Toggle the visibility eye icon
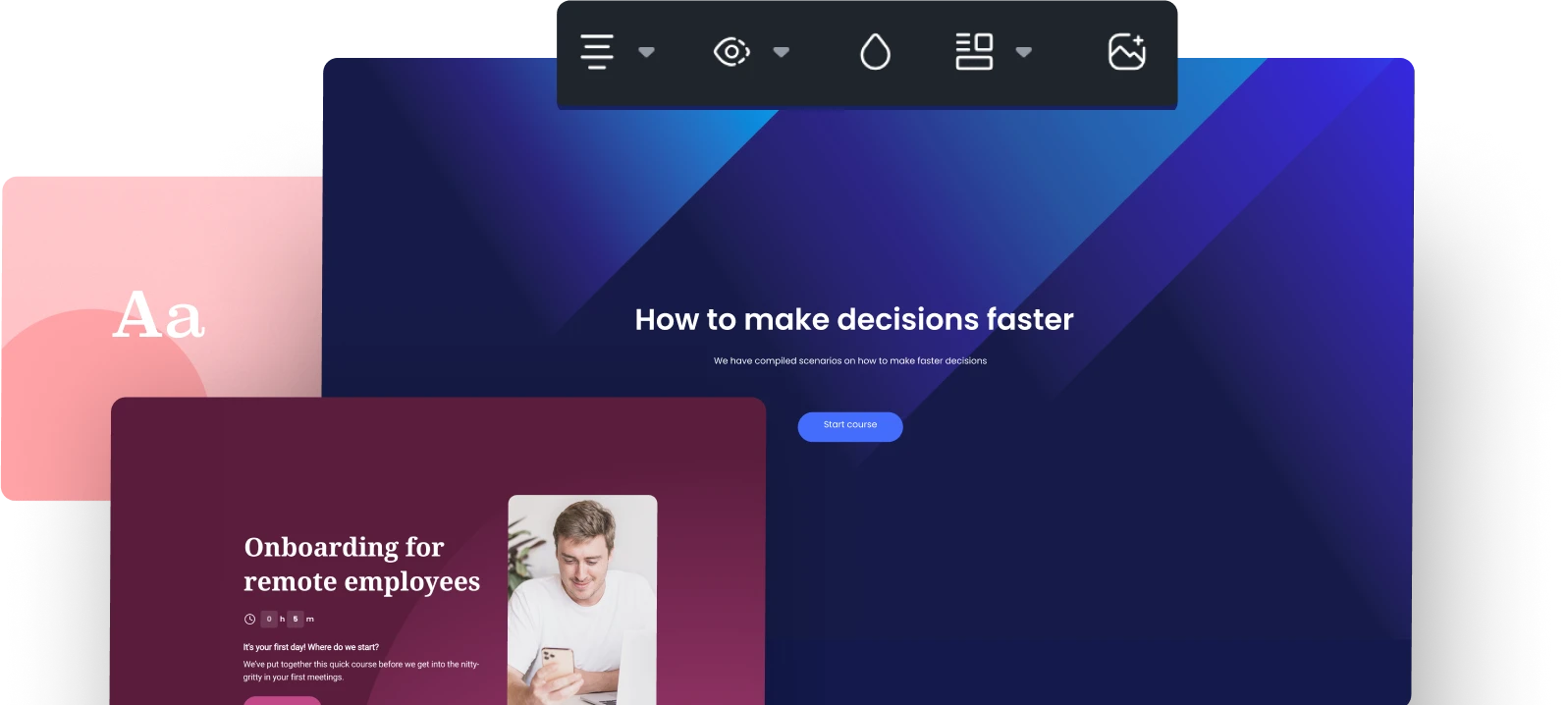This screenshot has width=1568, height=705. point(731,52)
